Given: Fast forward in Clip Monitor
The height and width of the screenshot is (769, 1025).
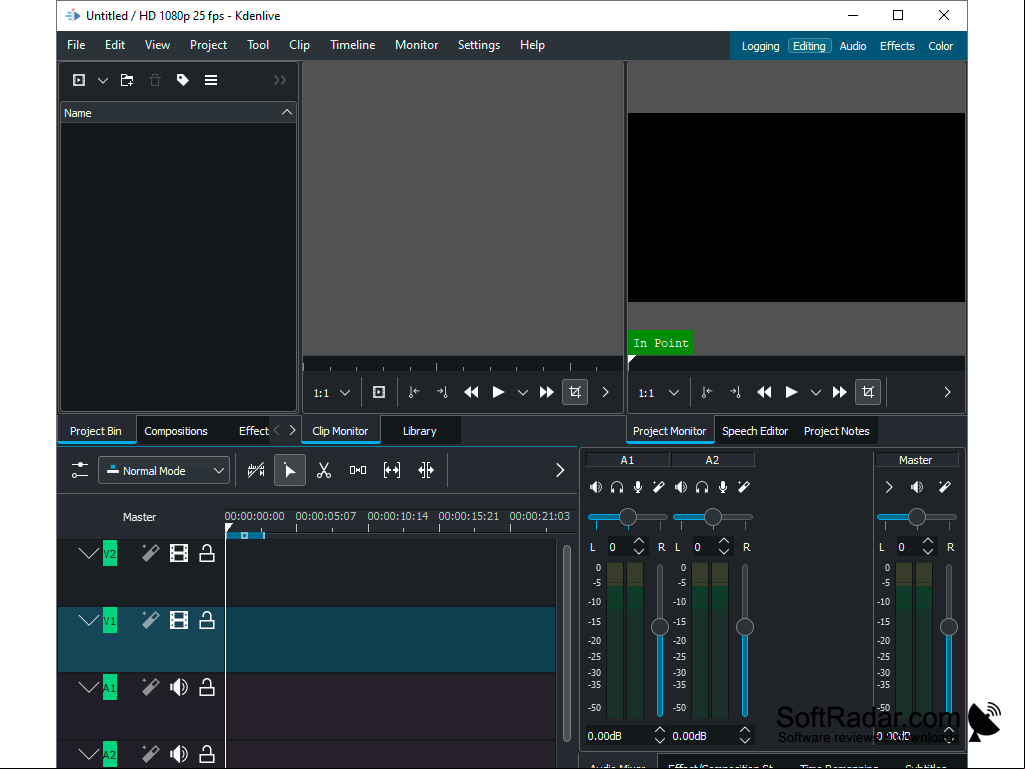Looking at the screenshot, I should pos(546,392).
